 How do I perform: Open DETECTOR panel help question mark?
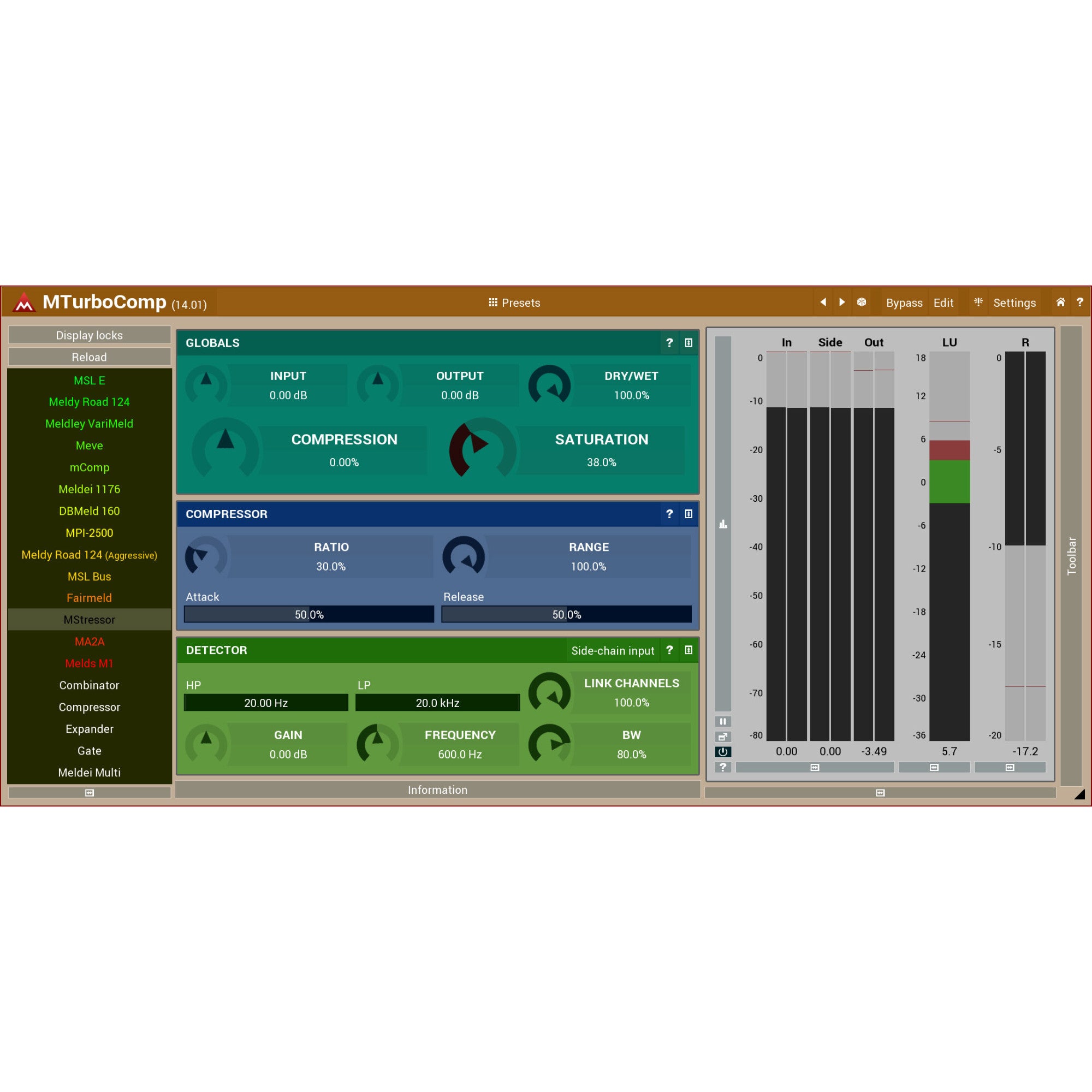pos(669,651)
